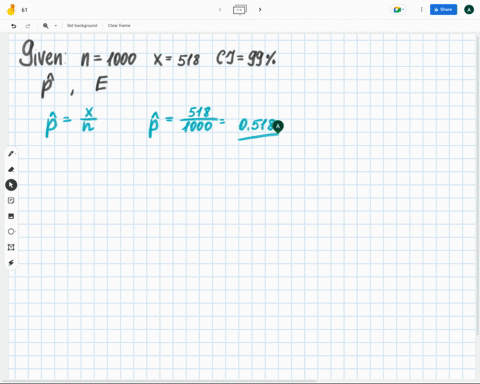Open the Jamboard home logo
Screen dimensions: 480x384
[x=11, y=10]
